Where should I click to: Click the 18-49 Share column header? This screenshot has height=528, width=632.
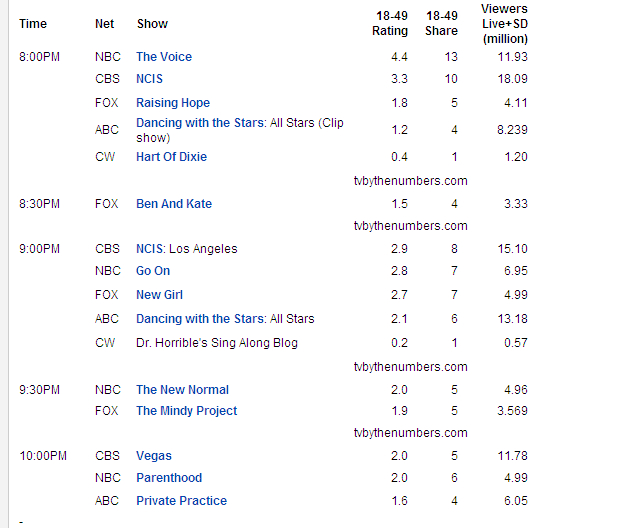(x=441, y=23)
